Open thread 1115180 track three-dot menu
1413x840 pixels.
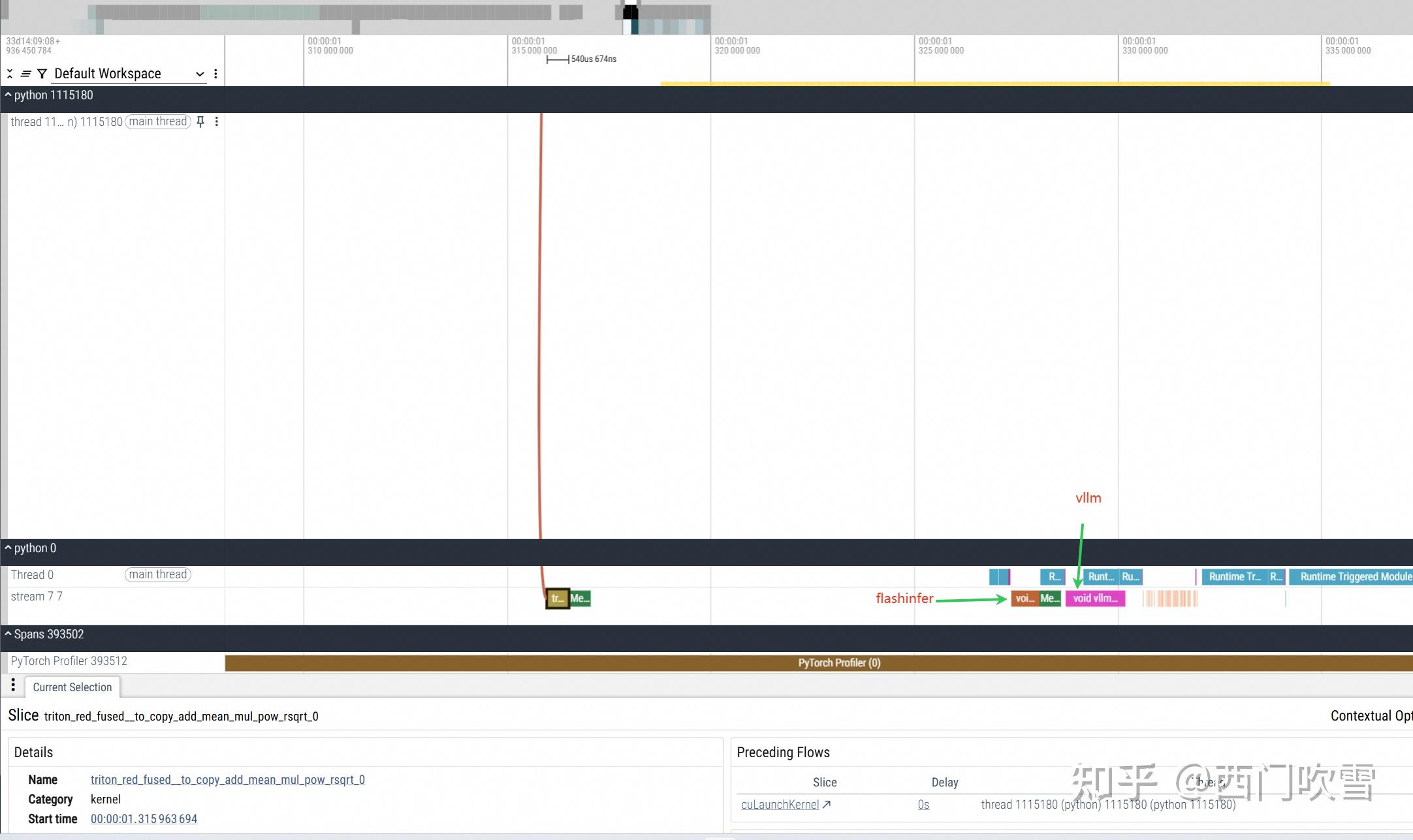216,121
